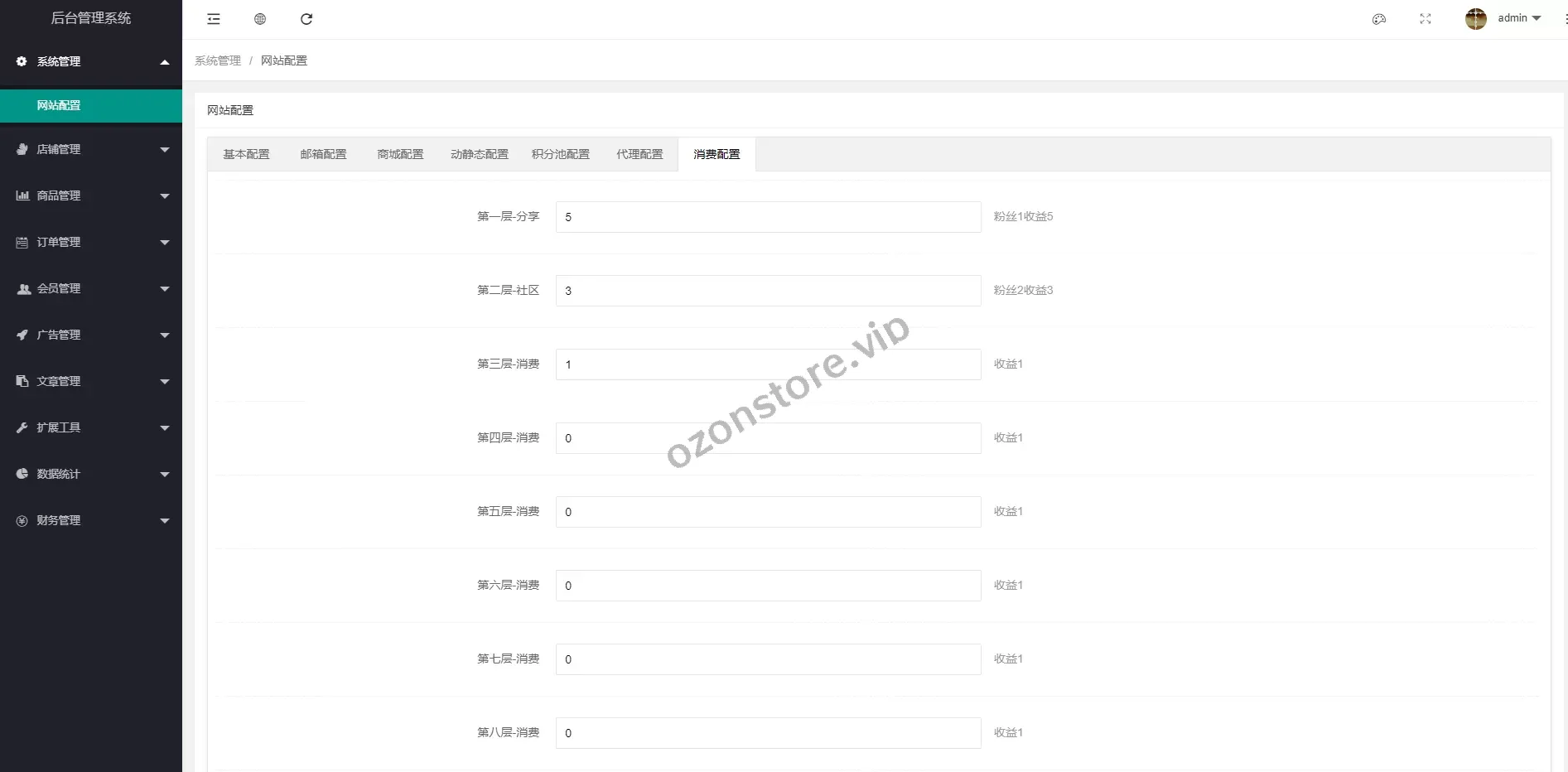Click the sidebar collapse menu icon

(x=214, y=19)
